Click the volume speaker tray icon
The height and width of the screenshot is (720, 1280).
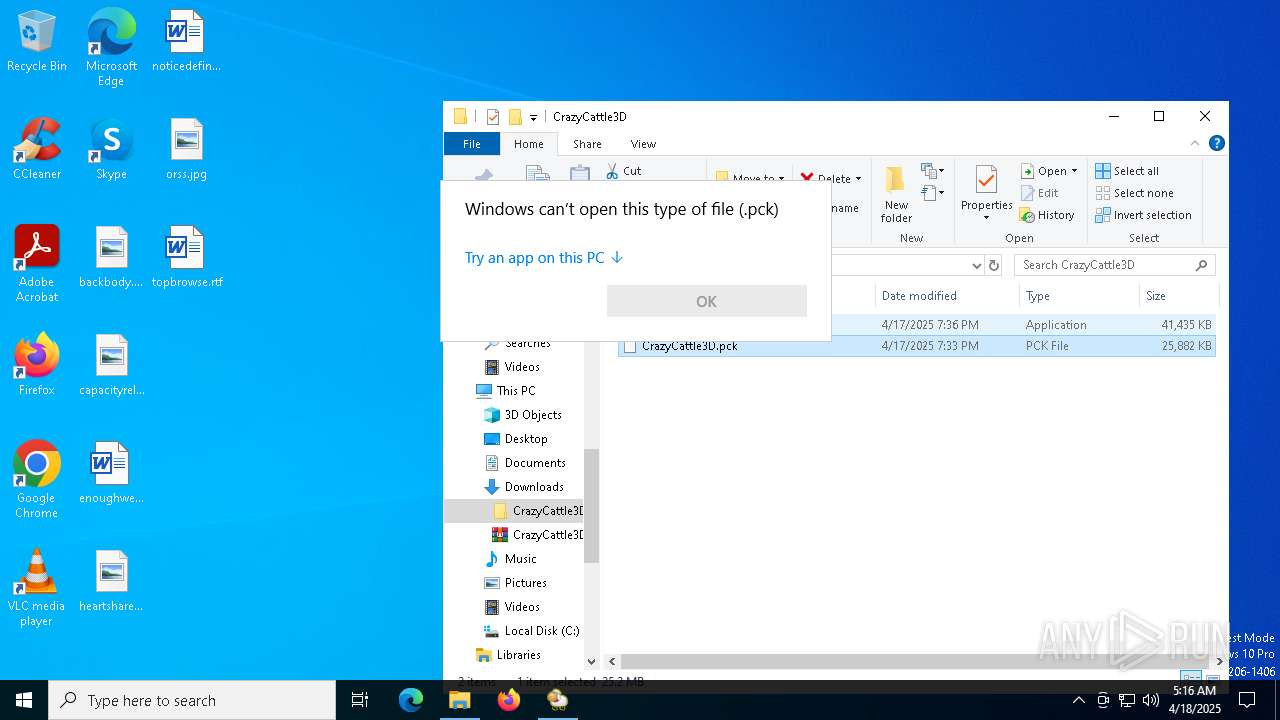point(1150,700)
